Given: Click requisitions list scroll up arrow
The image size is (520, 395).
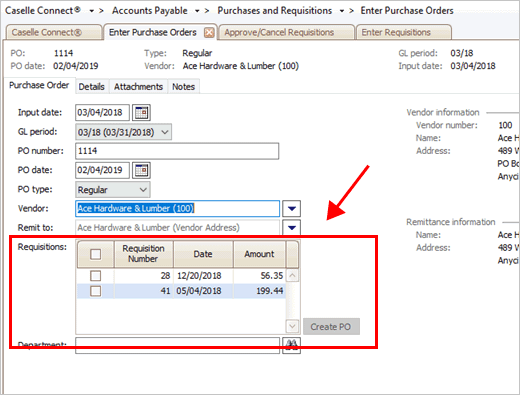Looking at the screenshot, I should (x=292, y=275).
